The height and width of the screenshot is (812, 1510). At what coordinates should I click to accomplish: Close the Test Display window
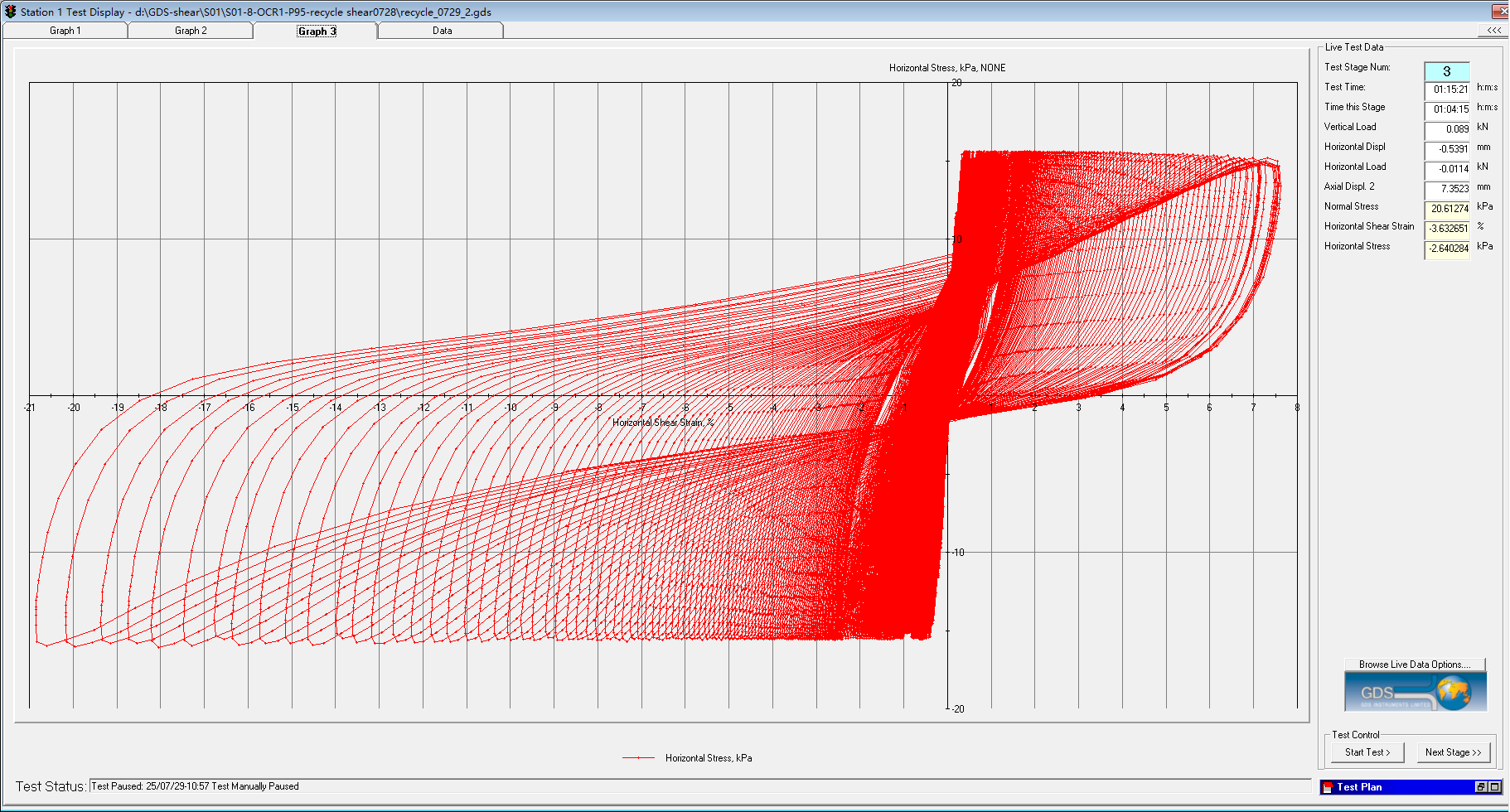1502,12
